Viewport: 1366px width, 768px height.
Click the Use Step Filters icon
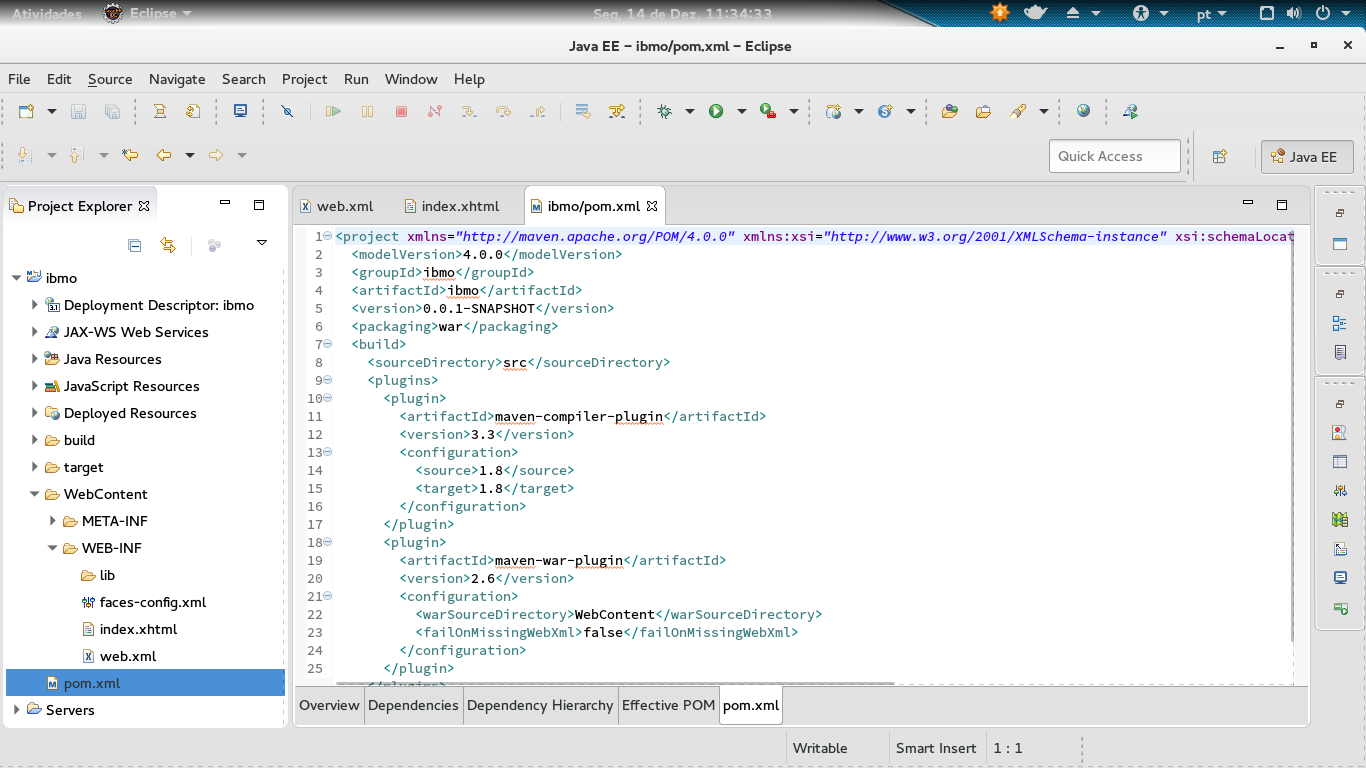point(617,112)
